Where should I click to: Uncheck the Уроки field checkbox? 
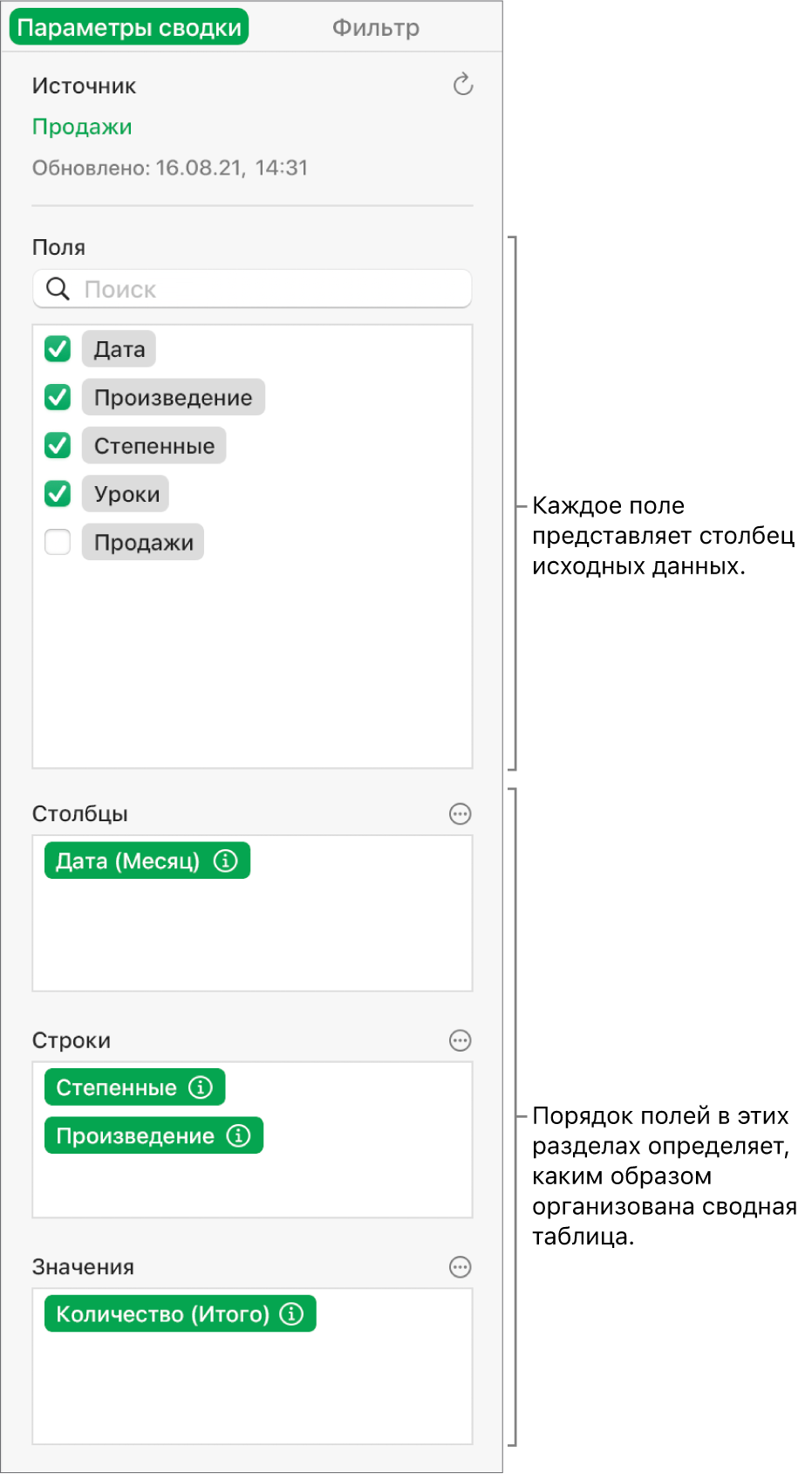58,494
